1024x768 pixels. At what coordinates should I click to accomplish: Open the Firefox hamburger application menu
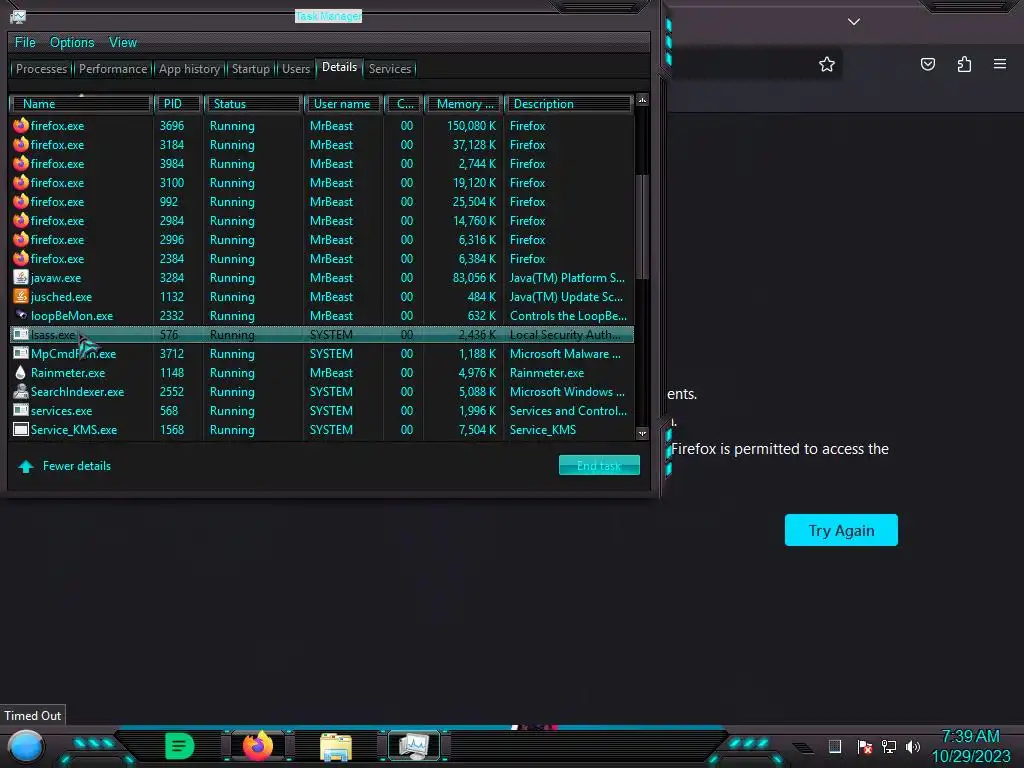(x=1000, y=64)
